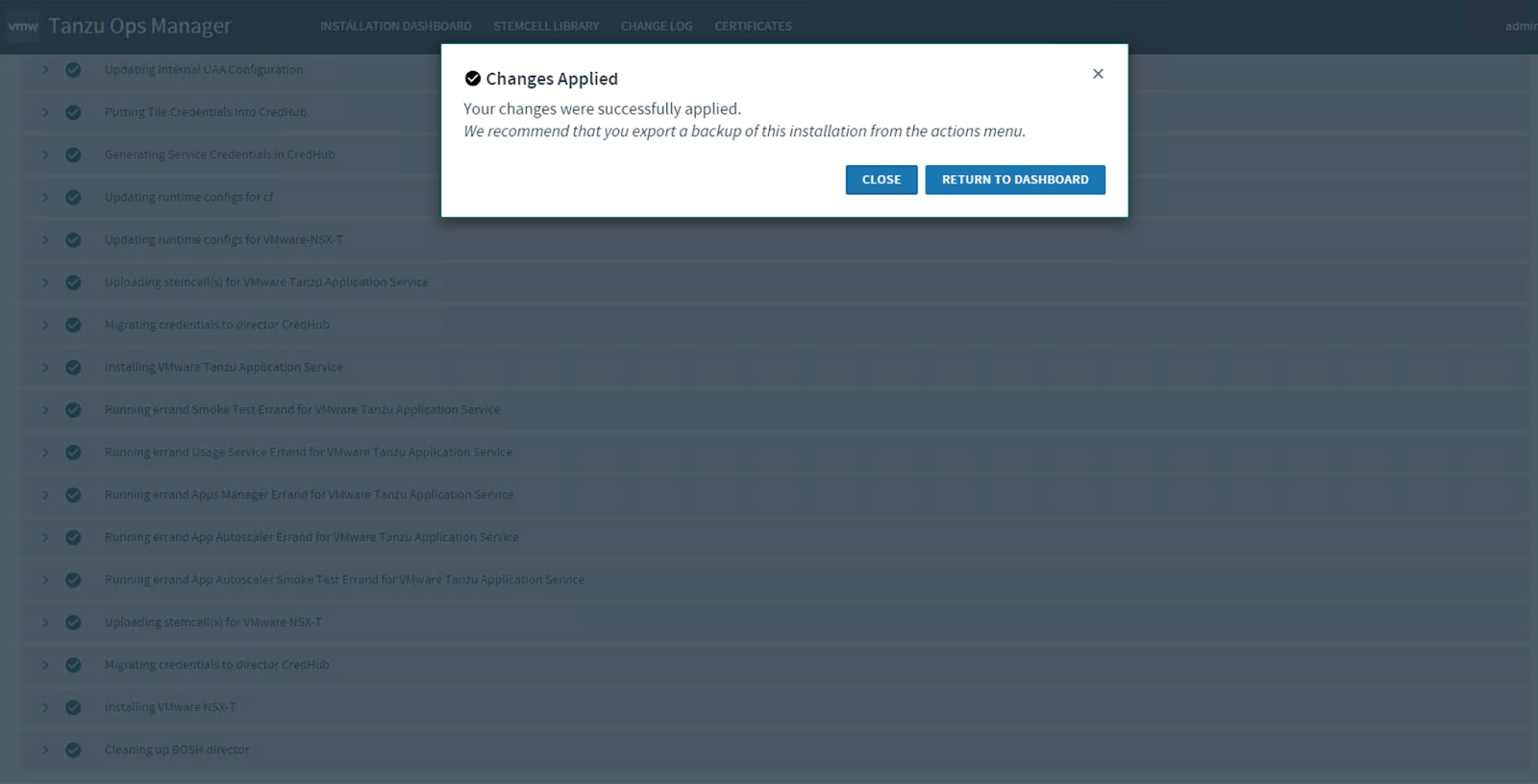The height and width of the screenshot is (784, 1538).
Task: Select 'Running errand Smoke Test Errand' row text
Action: tap(303, 409)
